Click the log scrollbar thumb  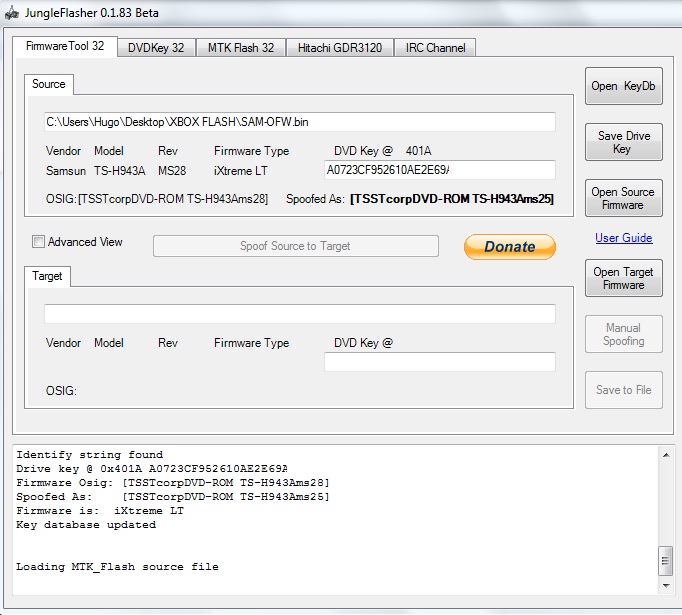tap(665, 561)
